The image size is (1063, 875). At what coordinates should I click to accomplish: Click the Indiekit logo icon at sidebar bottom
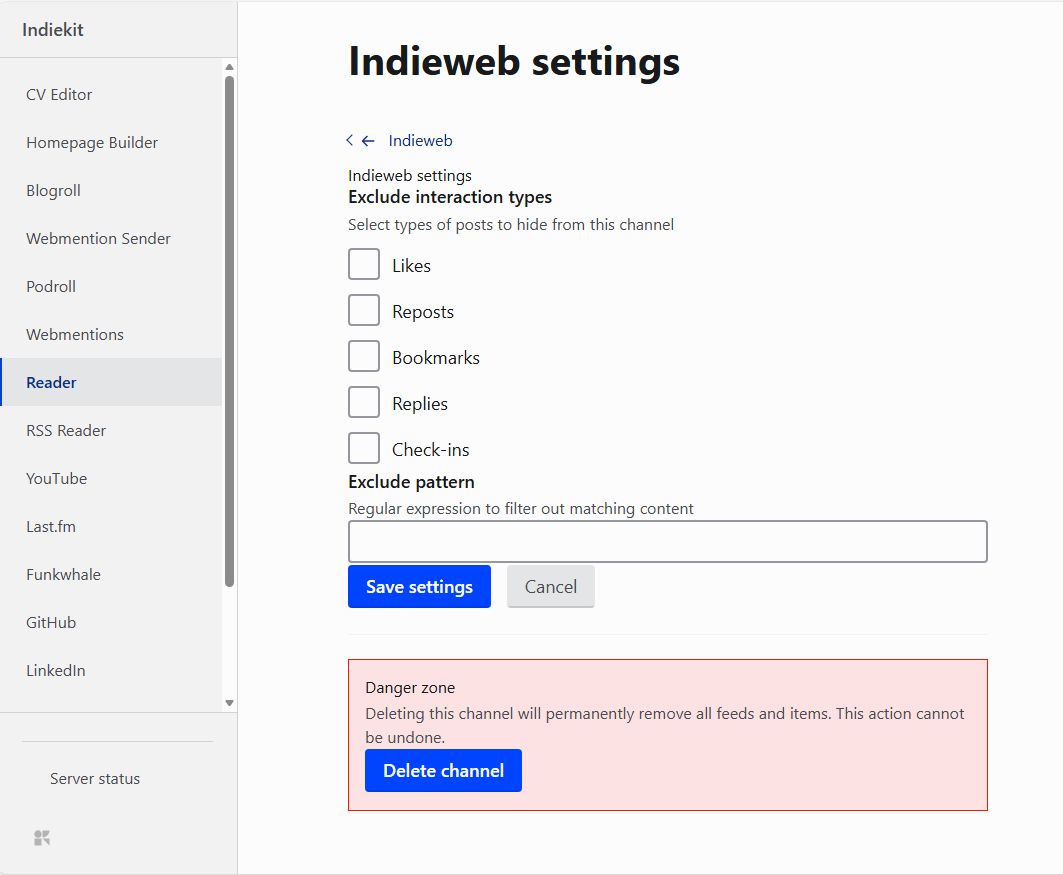(42, 838)
